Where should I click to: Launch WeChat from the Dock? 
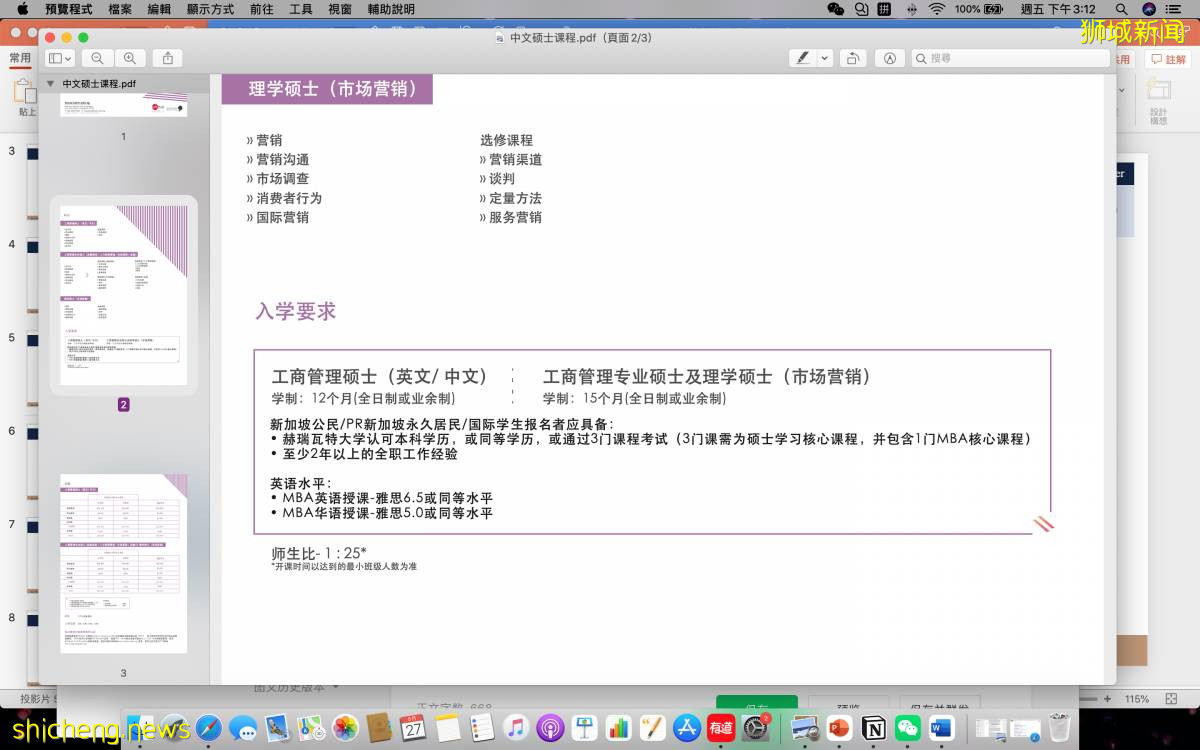908,728
